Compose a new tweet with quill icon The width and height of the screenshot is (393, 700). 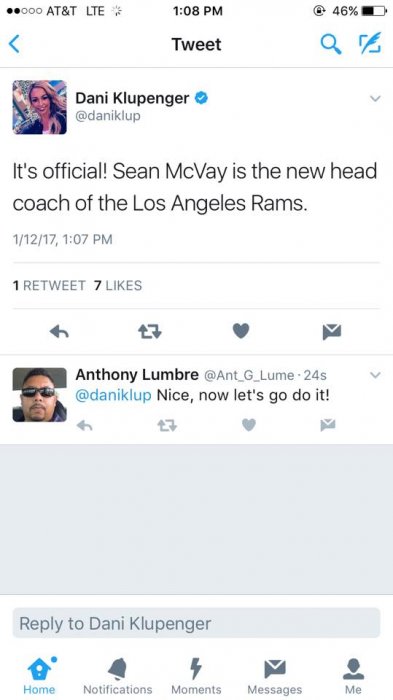point(370,43)
